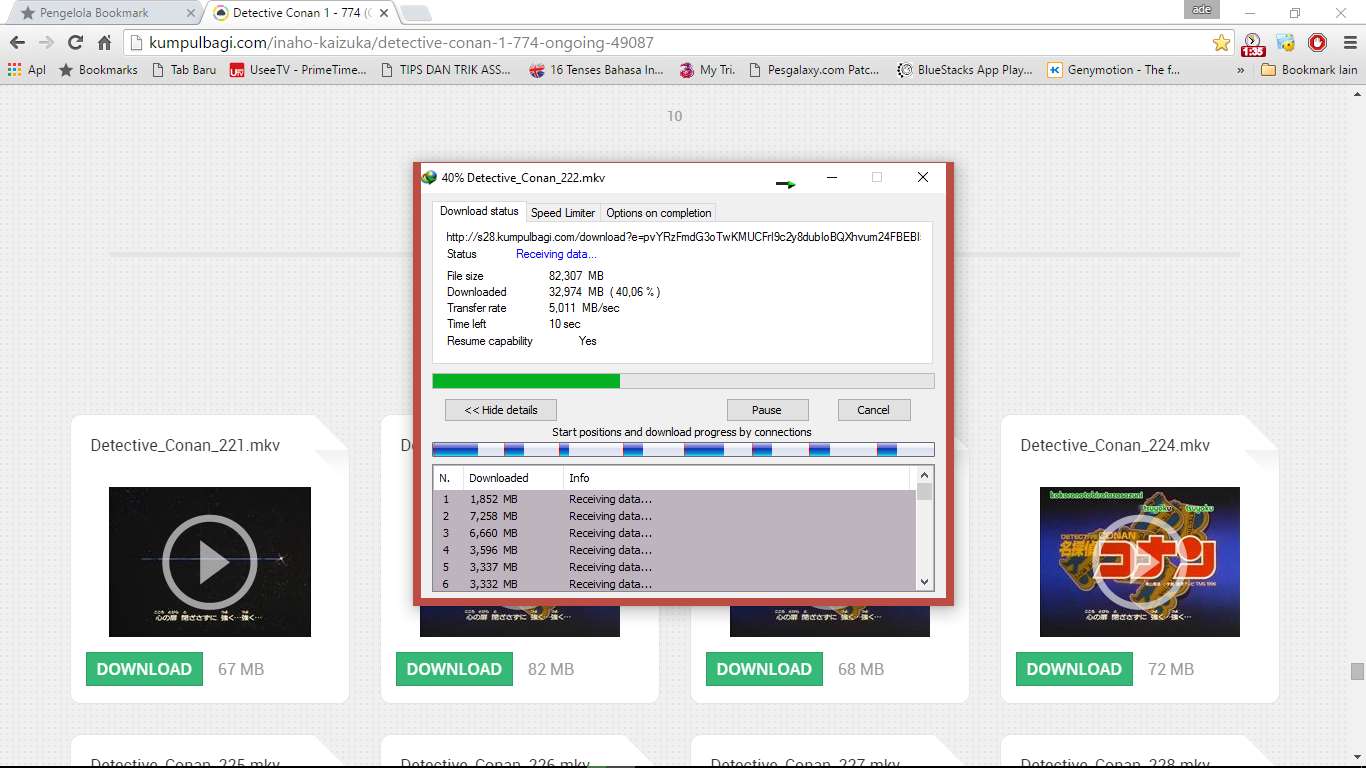Open the Pesgalaxy.com Patch bookmark
The height and width of the screenshot is (768, 1366).
[x=813, y=70]
